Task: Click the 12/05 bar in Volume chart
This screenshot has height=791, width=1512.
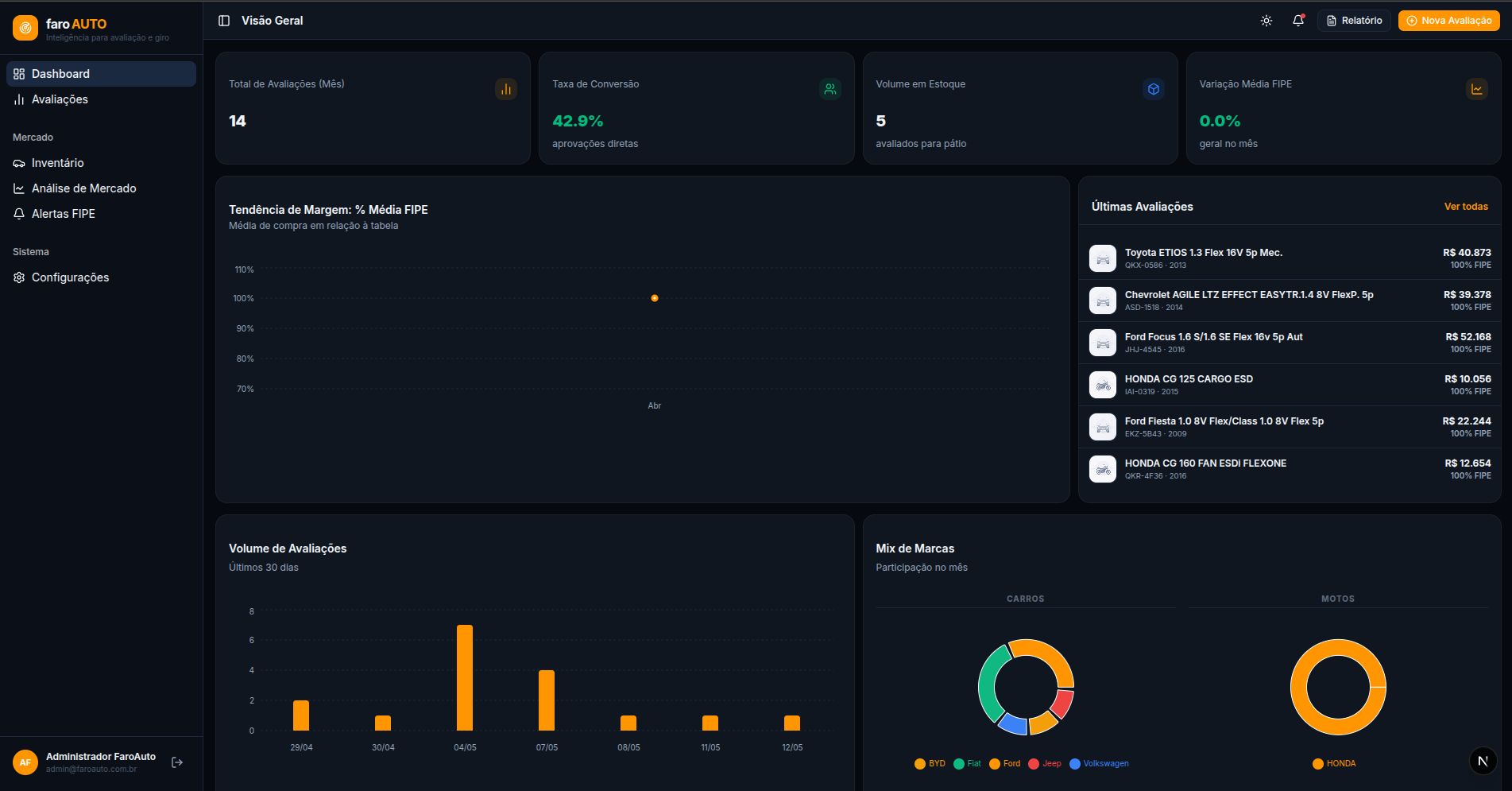Action: click(792, 723)
